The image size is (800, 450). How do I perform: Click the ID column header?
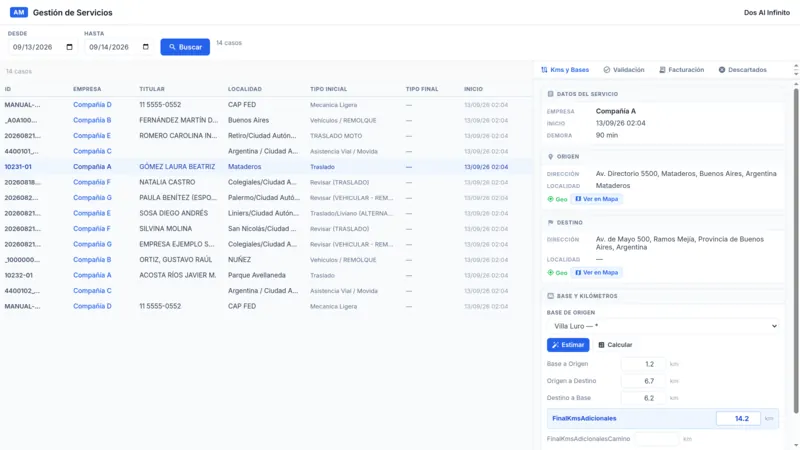point(8,89)
